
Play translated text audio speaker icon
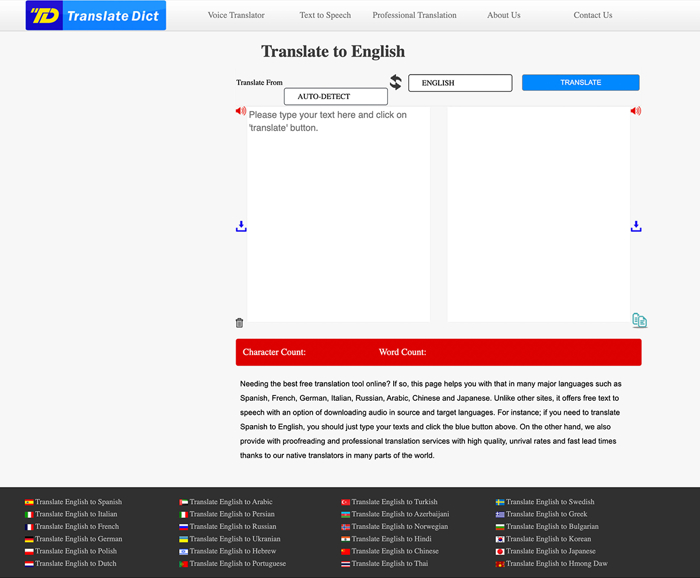635,111
